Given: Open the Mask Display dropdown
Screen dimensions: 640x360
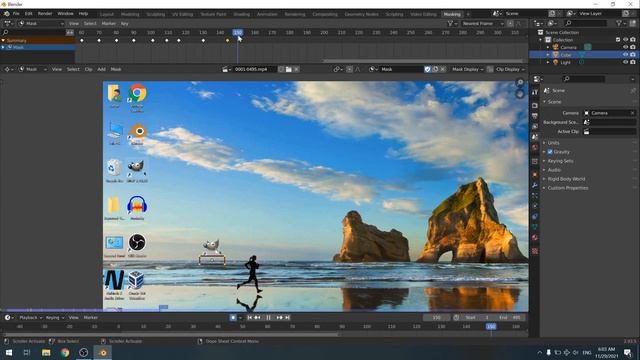Looking at the screenshot, I should [x=467, y=69].
